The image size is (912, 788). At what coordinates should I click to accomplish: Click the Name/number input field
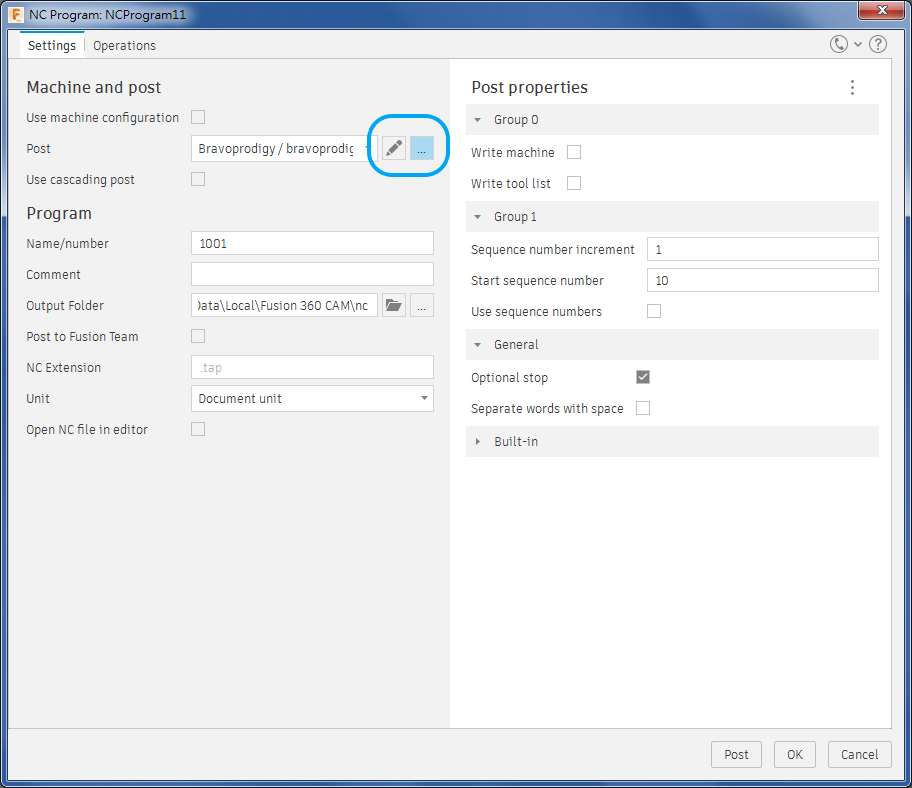click(x=312, y=244)
